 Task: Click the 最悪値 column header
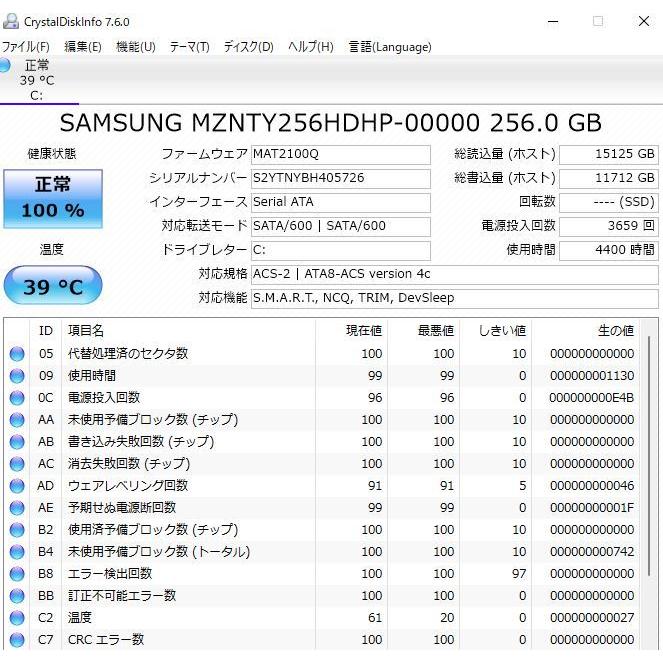(x=423, y=331)
